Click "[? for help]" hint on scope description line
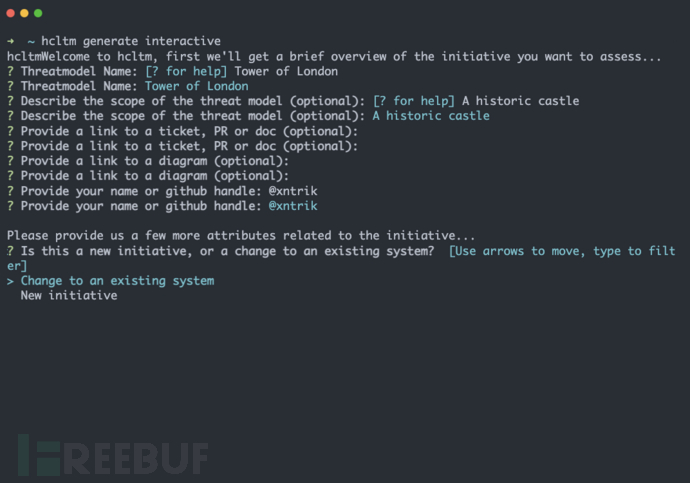 click(x=413, y=101)
